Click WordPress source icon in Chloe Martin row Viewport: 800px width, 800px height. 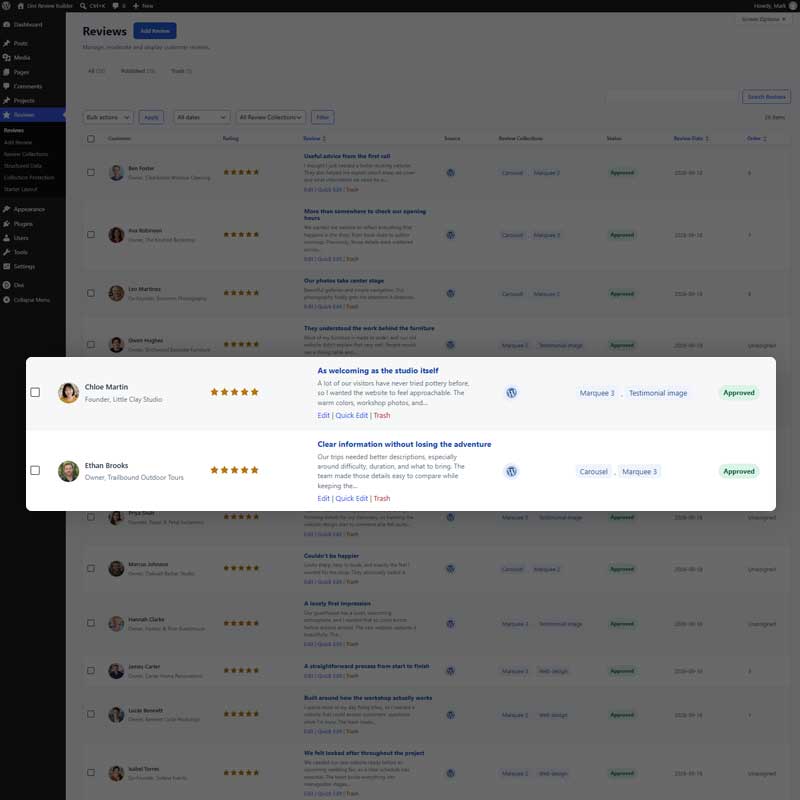pos(511,392)
